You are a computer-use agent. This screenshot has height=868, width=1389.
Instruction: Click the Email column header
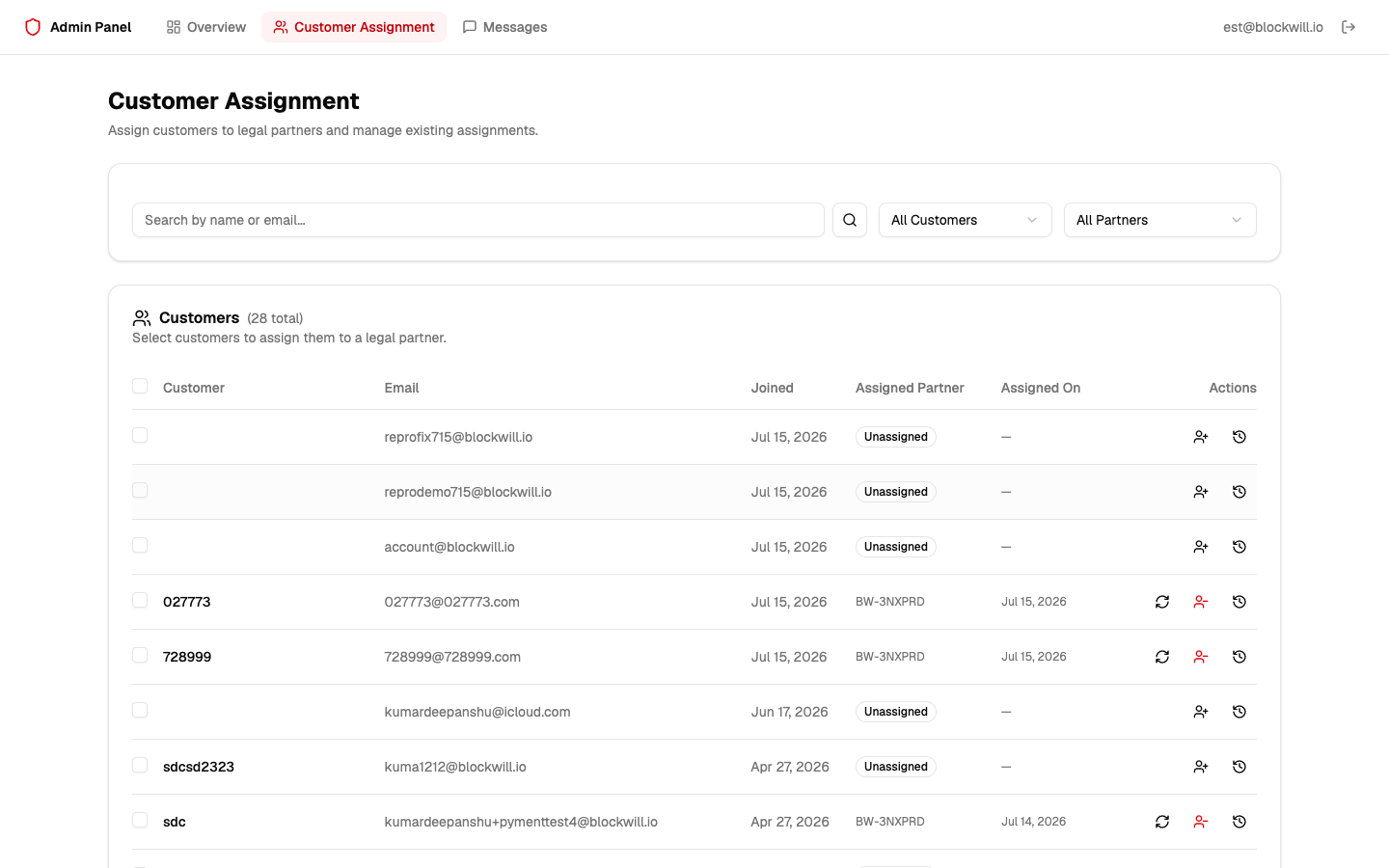pos(401,388)
